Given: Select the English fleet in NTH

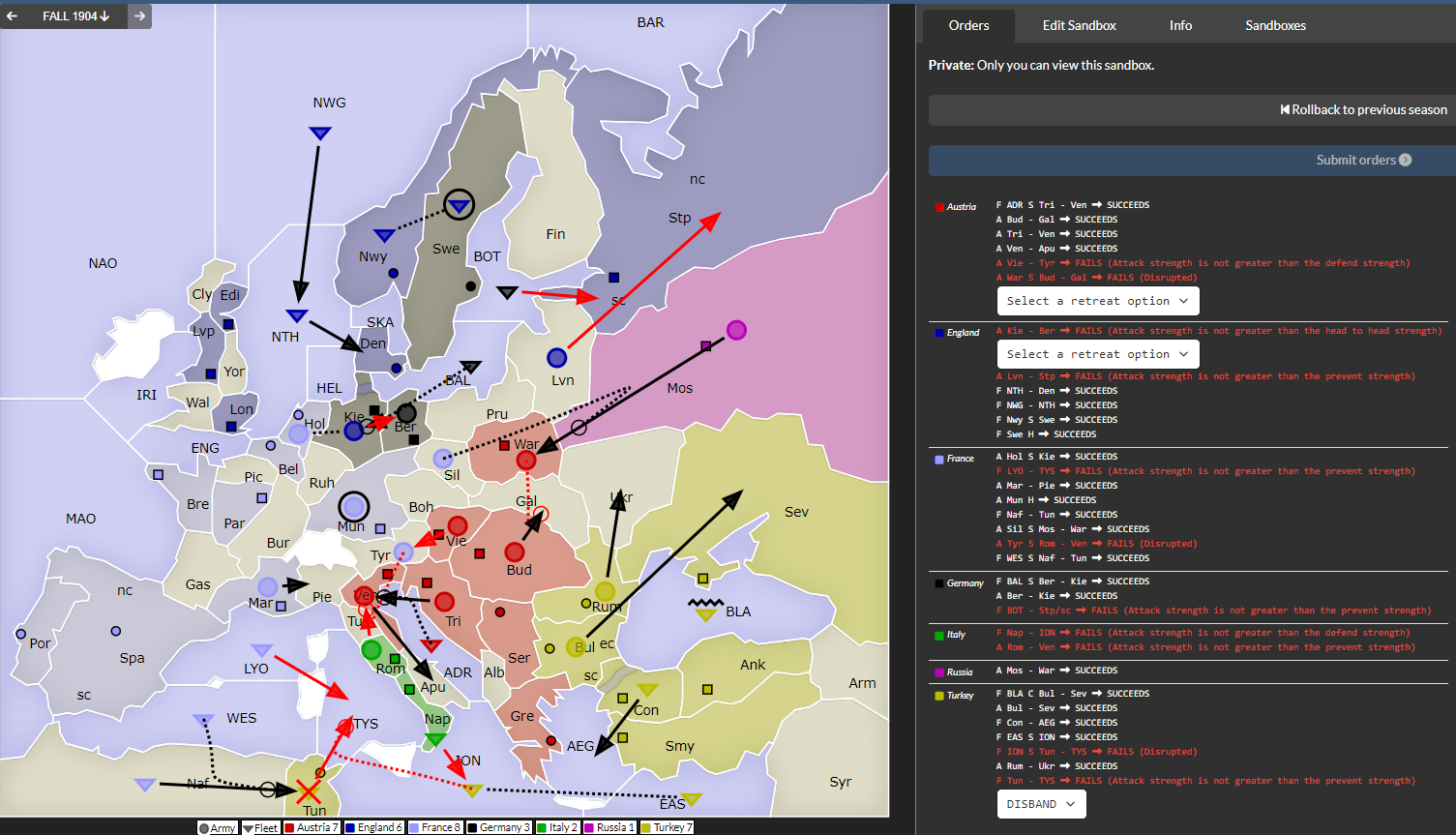Looking at the screenshot, I should point(297,315).
